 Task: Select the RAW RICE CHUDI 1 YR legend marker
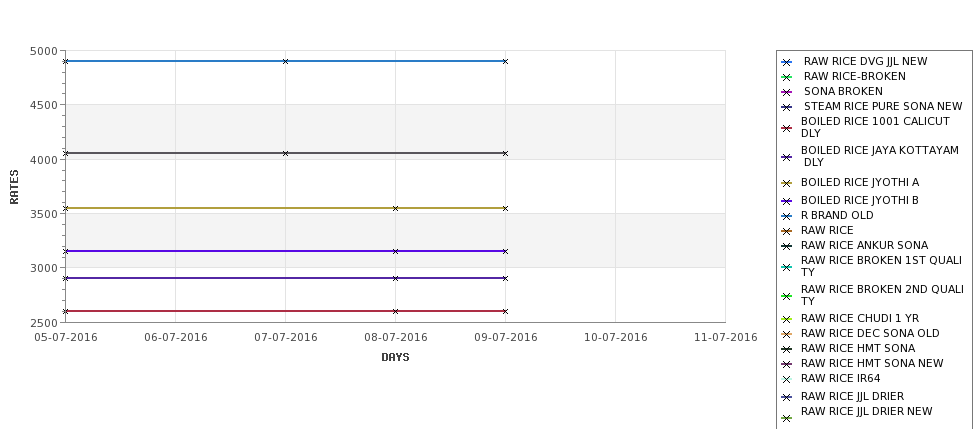[787, 319]
